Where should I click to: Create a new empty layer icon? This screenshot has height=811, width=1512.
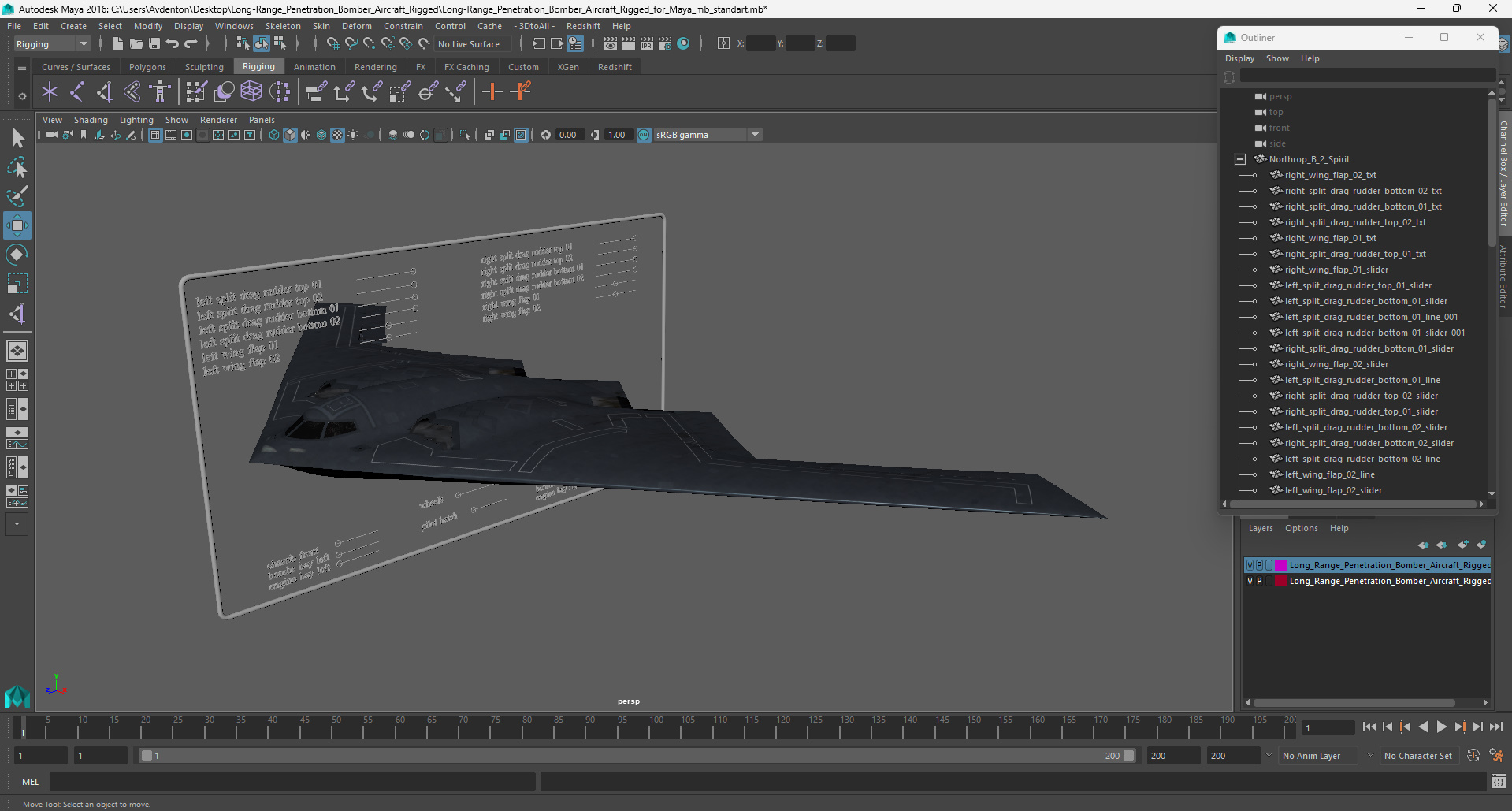coord(1463,545)
